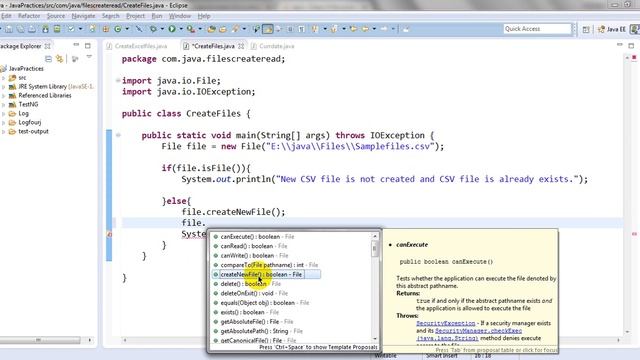Click the Collapse All icon in Package Explorer
The width and height of the screenshot is (640, 360).
coord(48,59)
